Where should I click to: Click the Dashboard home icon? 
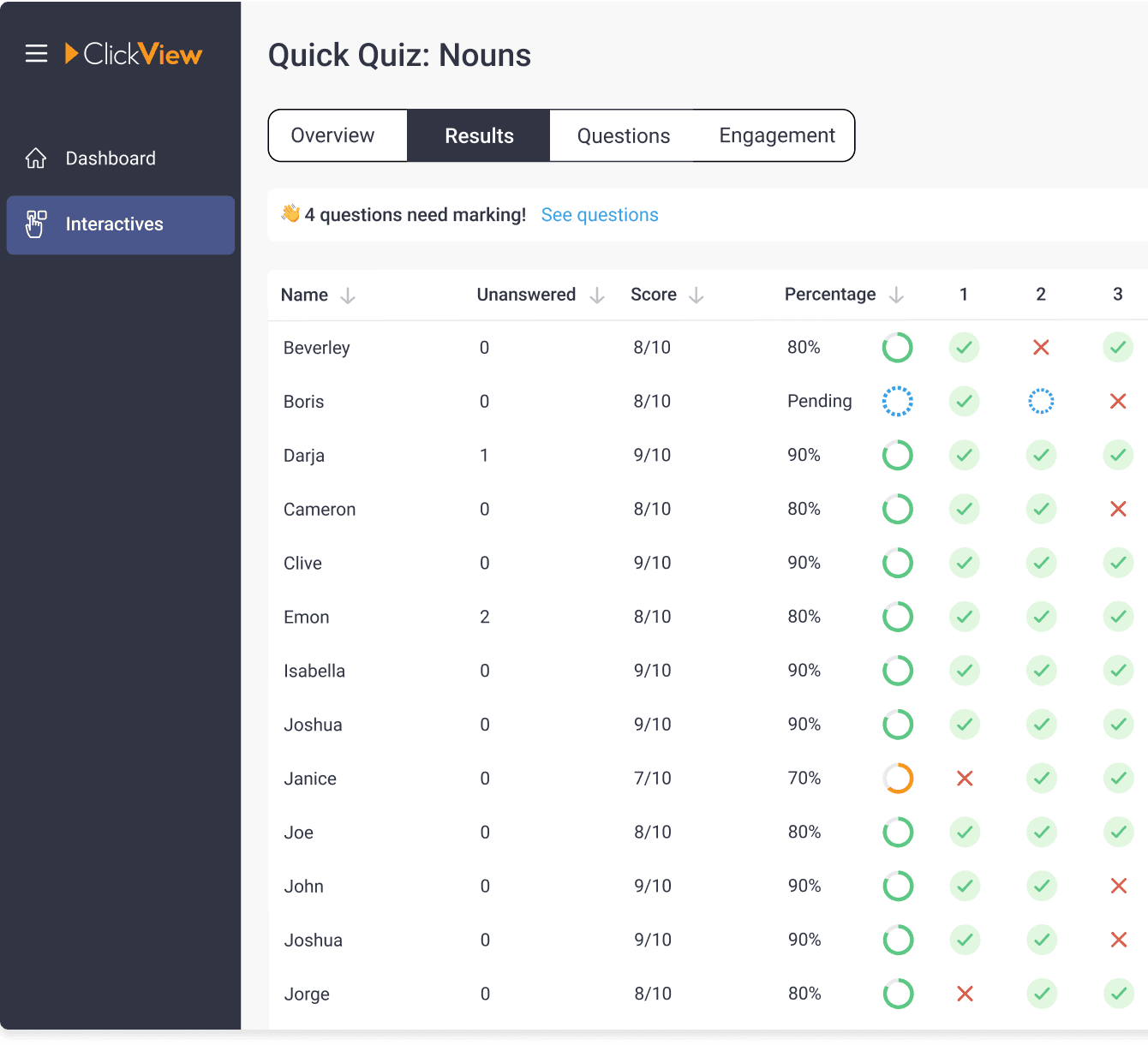coord(36,158)
